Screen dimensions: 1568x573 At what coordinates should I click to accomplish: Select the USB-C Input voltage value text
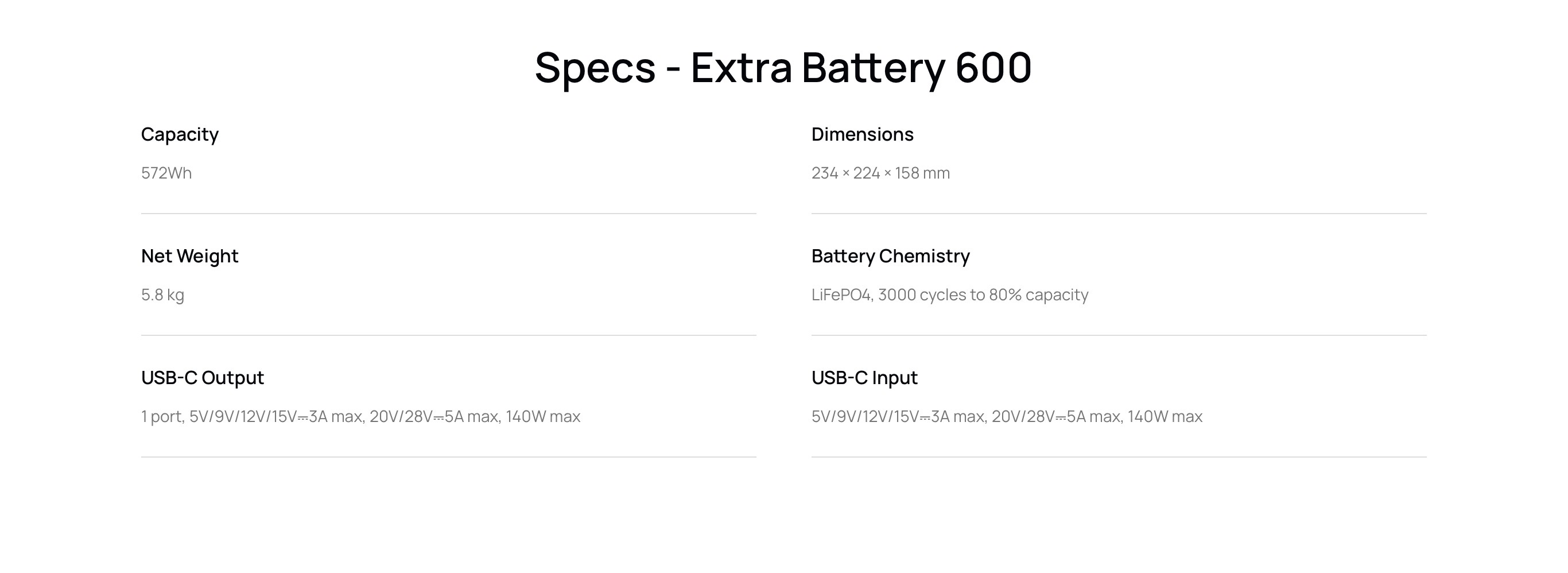[x=1006, y=416]
